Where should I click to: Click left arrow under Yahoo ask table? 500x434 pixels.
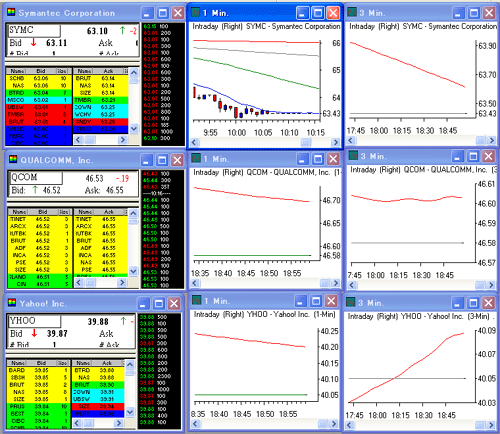coord(77,423)
